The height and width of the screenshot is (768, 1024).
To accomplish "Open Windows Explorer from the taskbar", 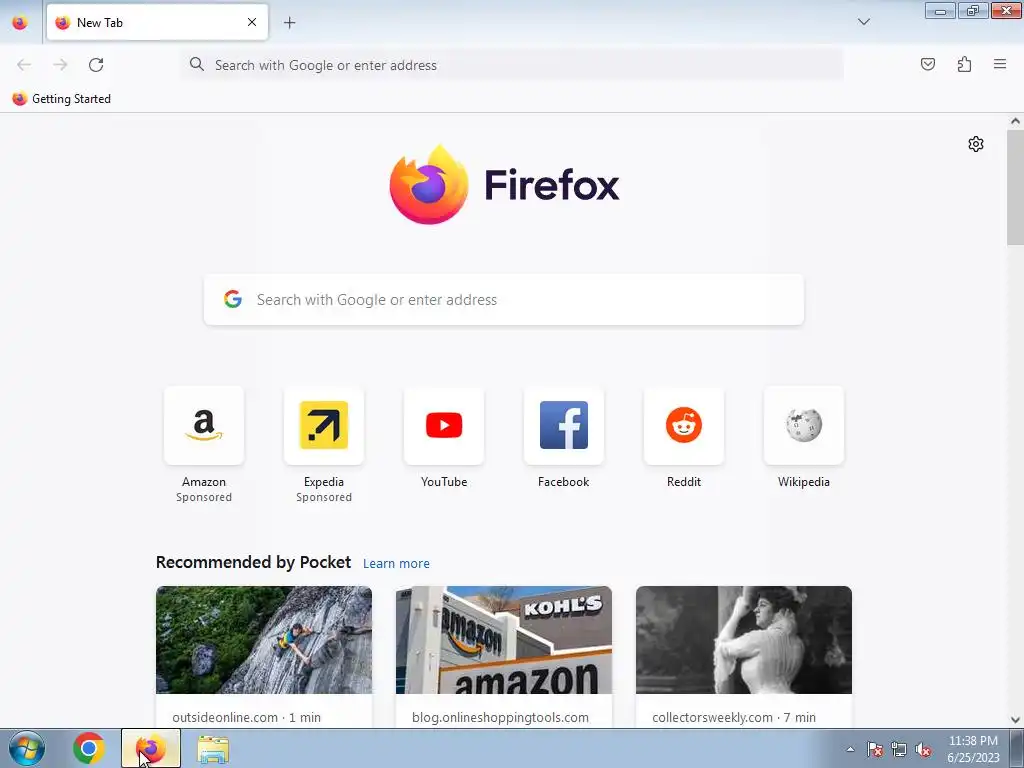I will [213, 749].
